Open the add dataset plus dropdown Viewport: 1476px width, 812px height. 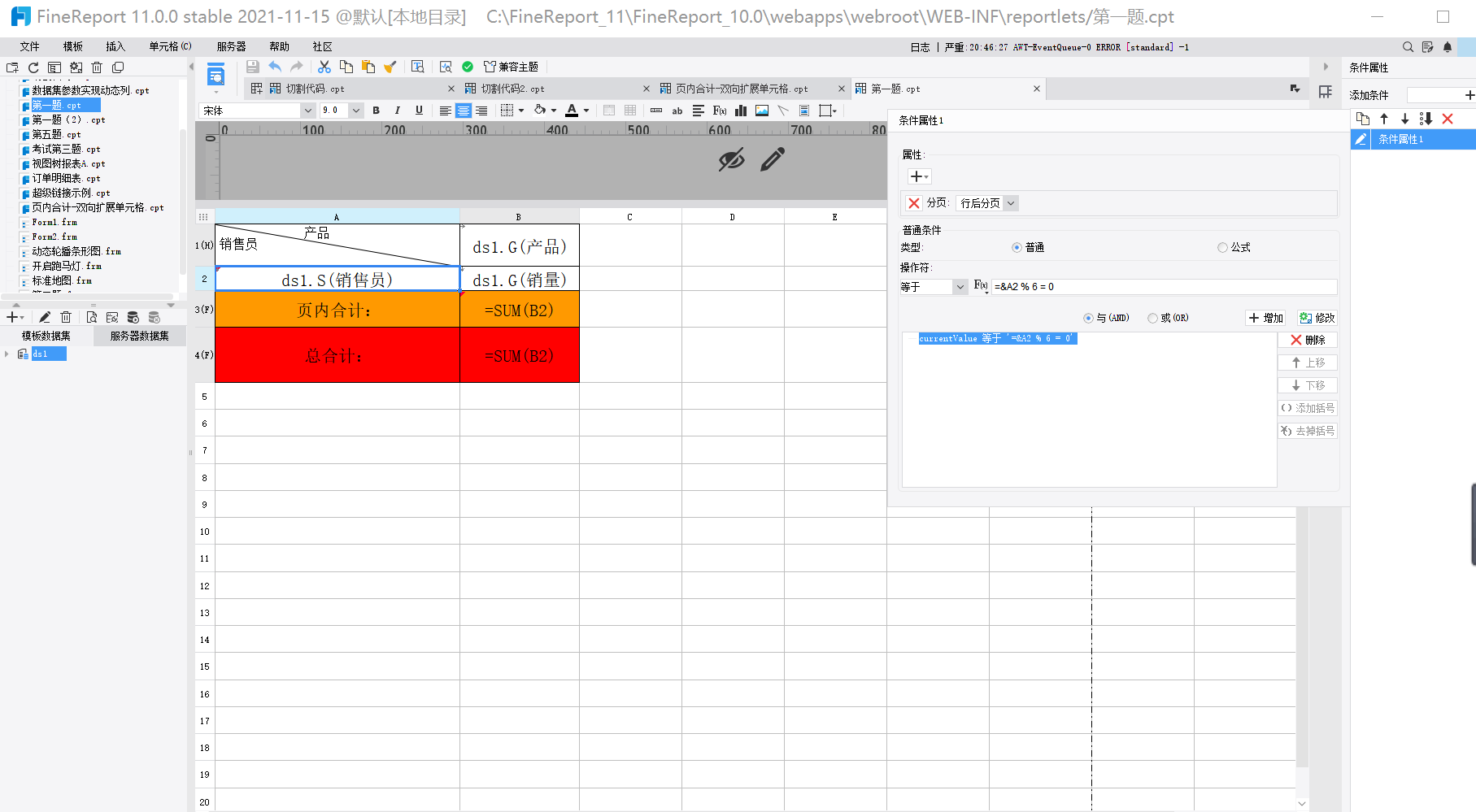[15, 317]
